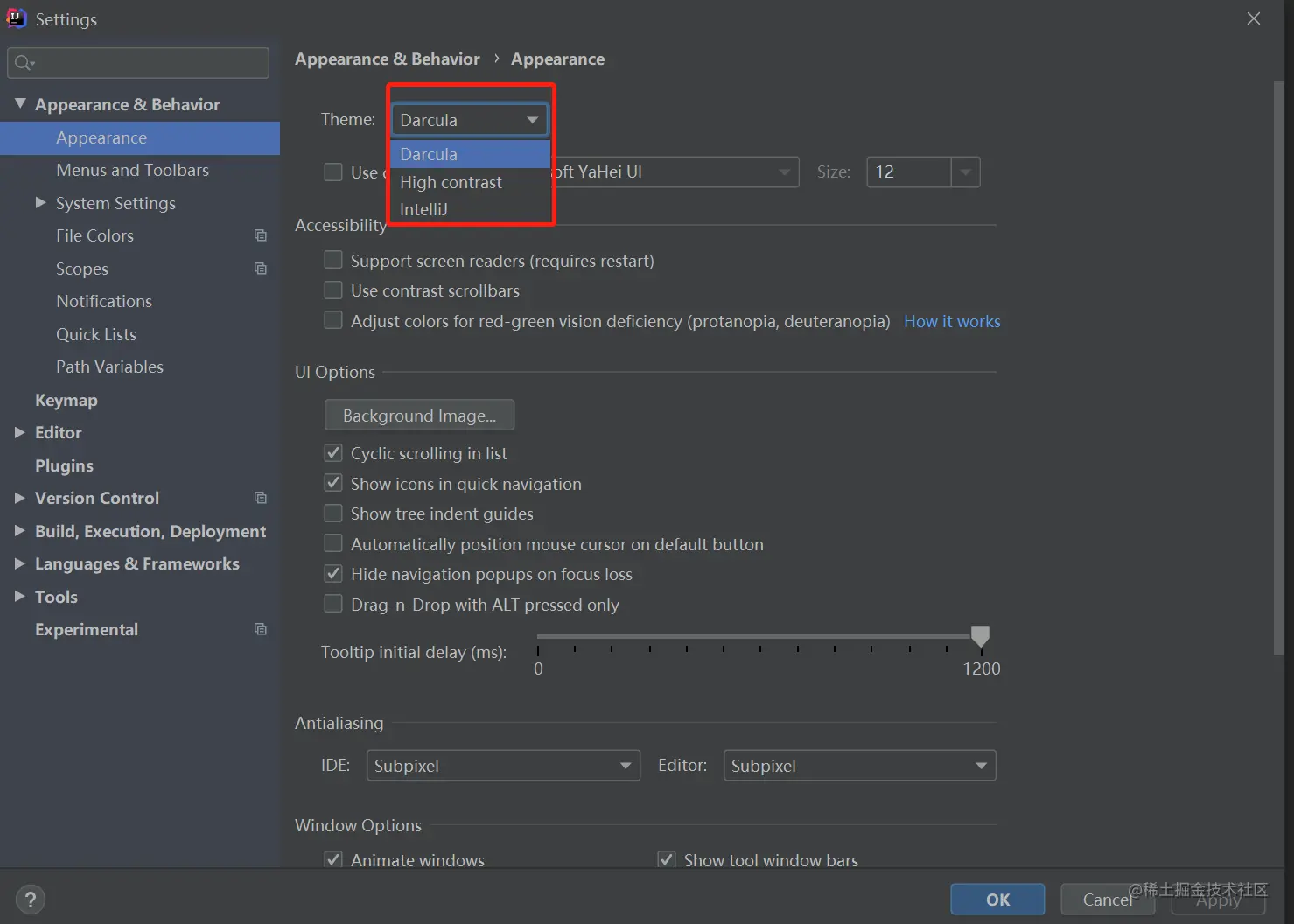1294x924 pixels.
Task: Open the font Size dropdown arrow
Action: tap(965, 171)
